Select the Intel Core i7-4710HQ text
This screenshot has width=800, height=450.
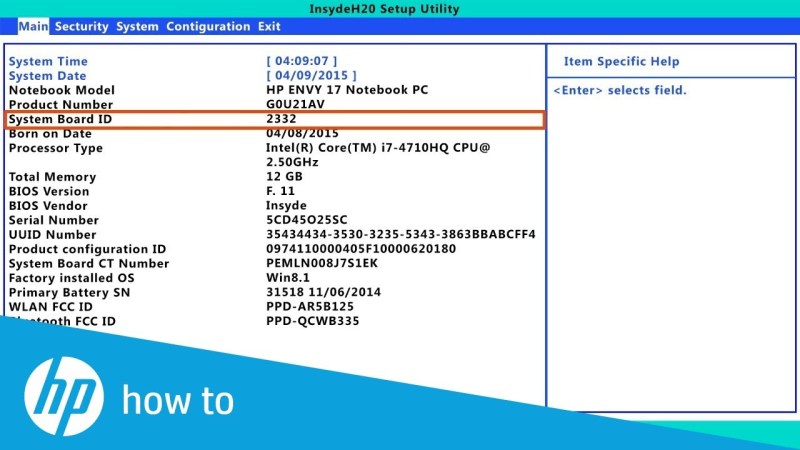click(378, 148)
